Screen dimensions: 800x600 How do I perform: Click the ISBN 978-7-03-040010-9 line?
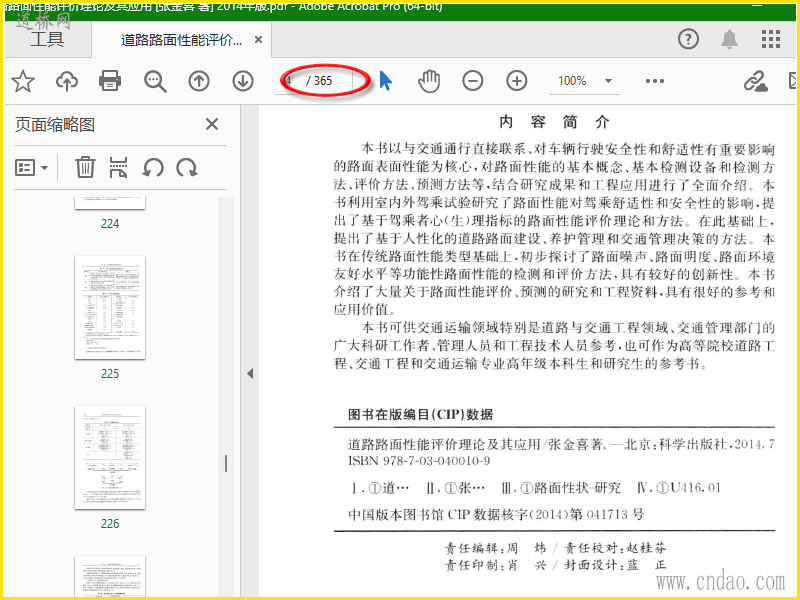coord(419,461)
